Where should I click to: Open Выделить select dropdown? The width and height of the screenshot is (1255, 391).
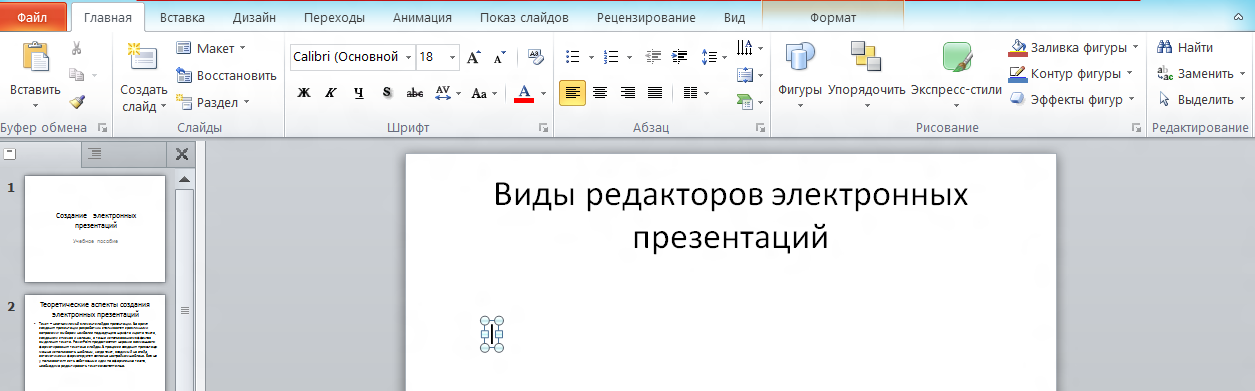click(x=1201, y=99)
